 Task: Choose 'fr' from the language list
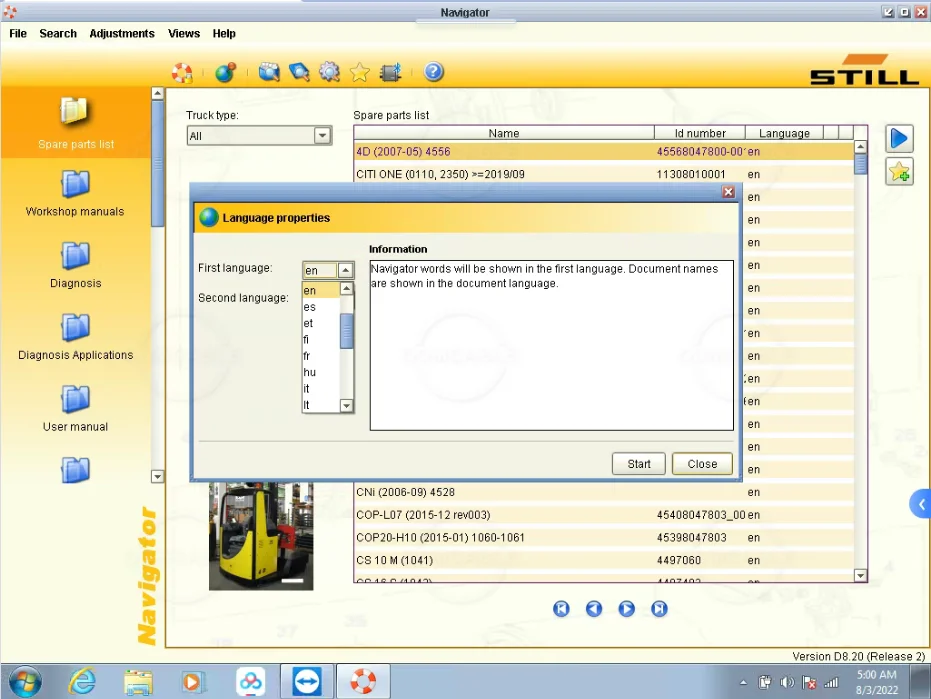(307, 356)
